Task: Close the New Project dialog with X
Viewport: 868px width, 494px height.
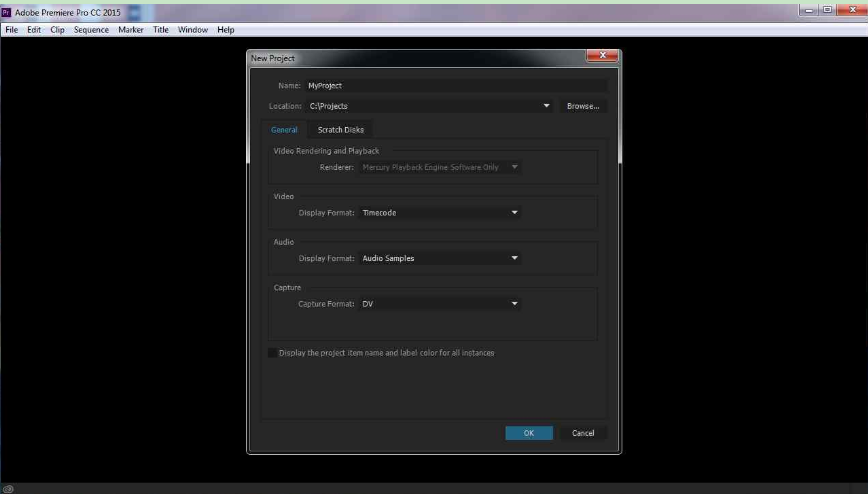Action: coord(602,55)
